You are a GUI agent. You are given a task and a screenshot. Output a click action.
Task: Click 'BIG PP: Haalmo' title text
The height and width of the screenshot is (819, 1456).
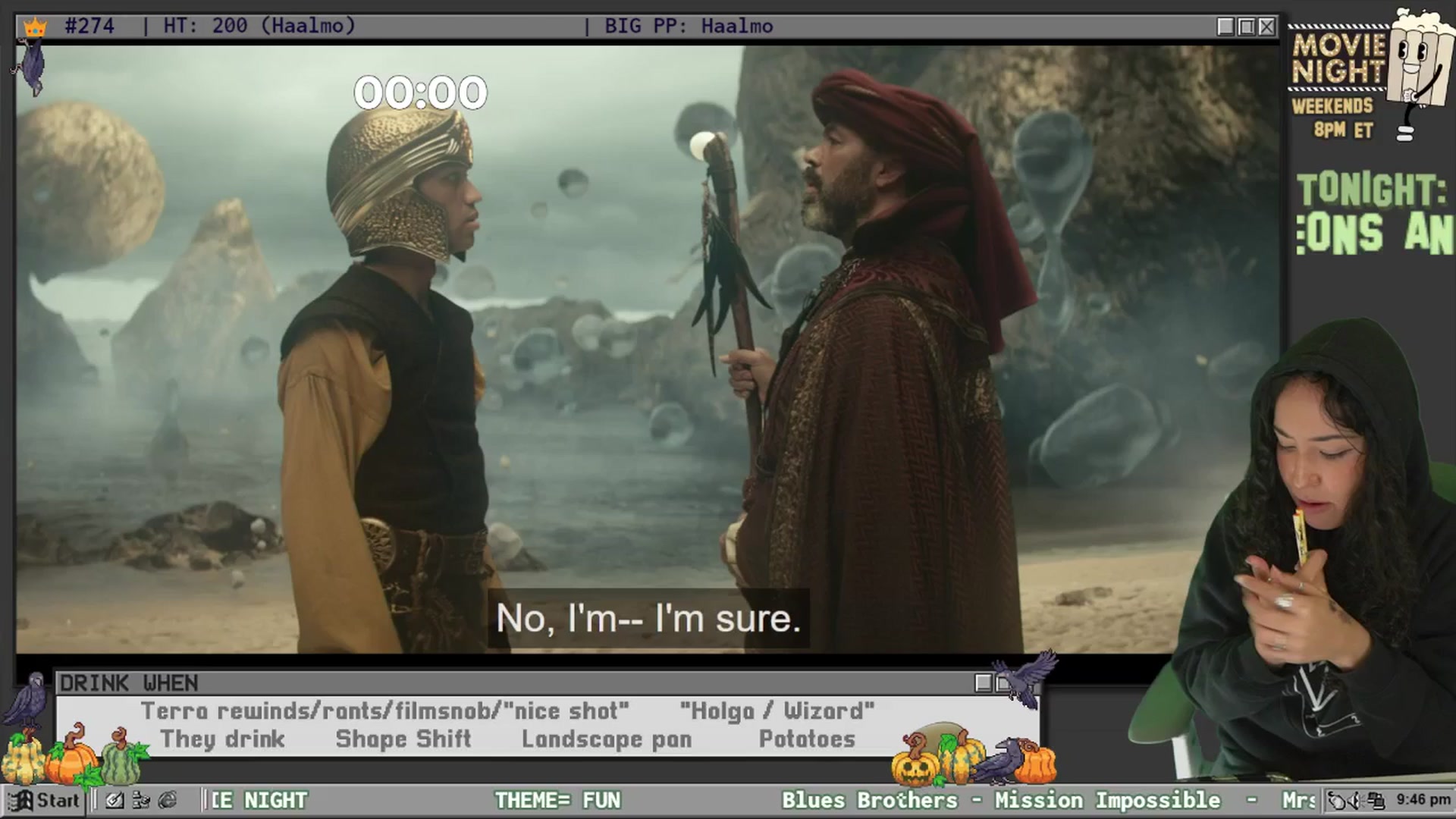click(x=689, y=26)
